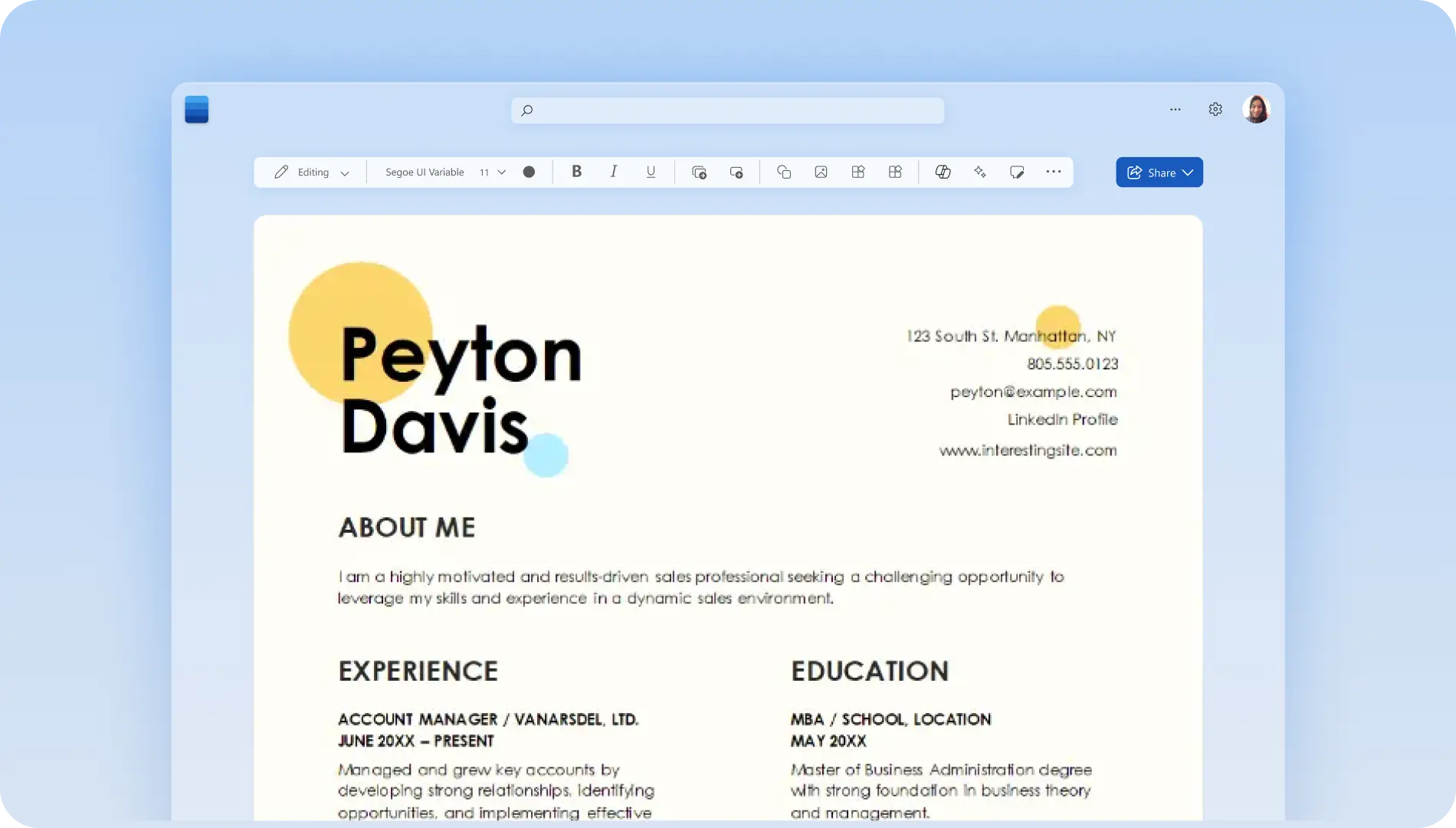Click the black font color swatch
This screenshot has width=1456, height=828.
529,172
